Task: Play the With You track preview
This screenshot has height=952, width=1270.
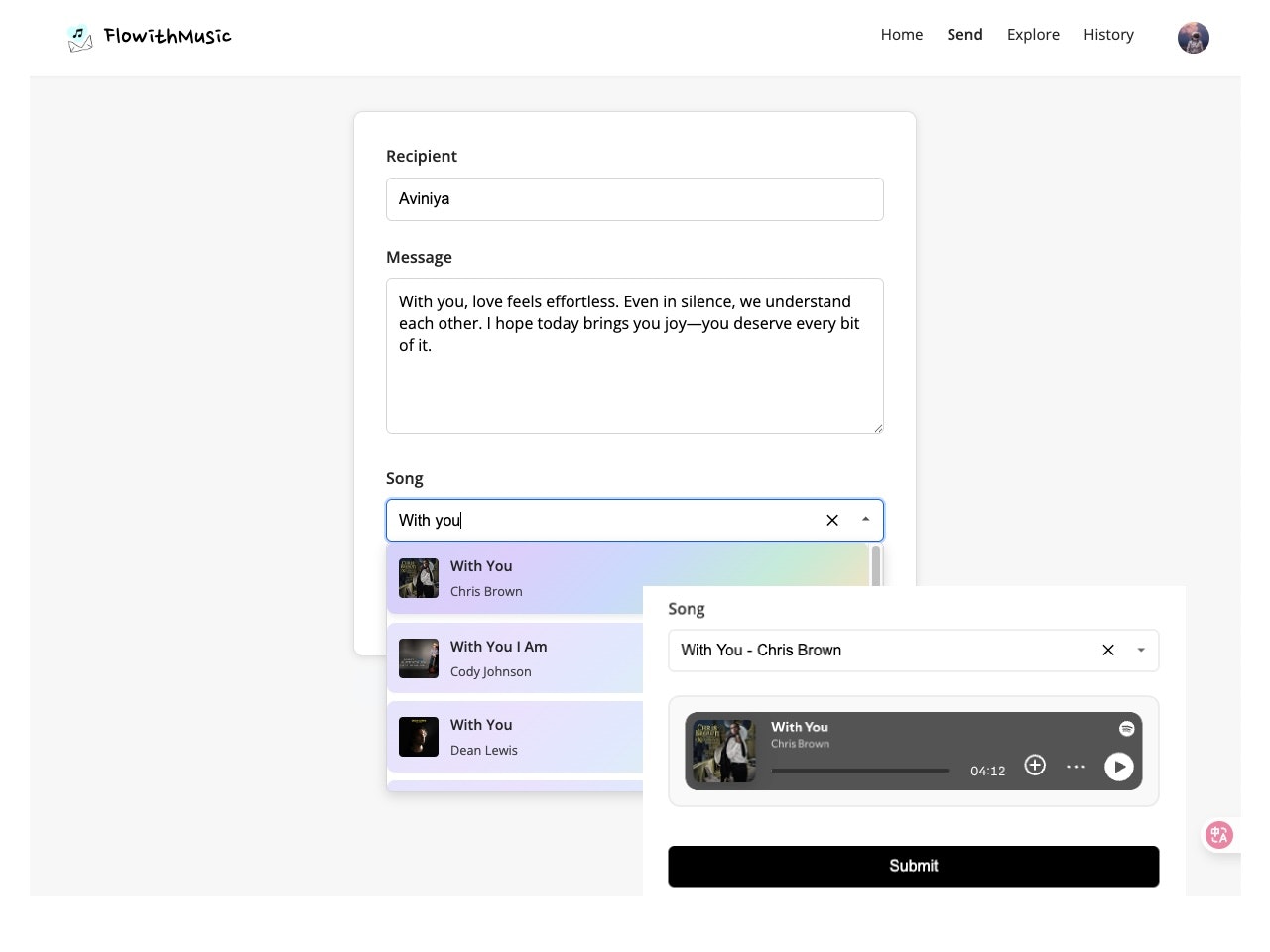Action: pyautogui.click(x=1118, y=767)
